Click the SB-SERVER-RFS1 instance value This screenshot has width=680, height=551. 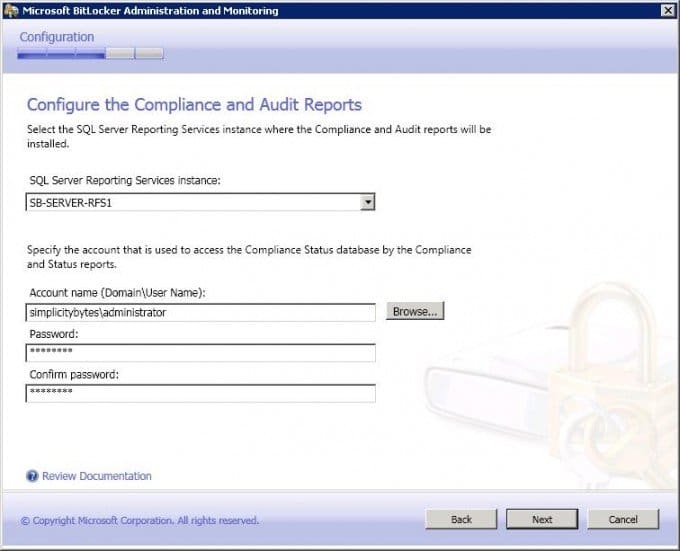[x=71, y=203]
